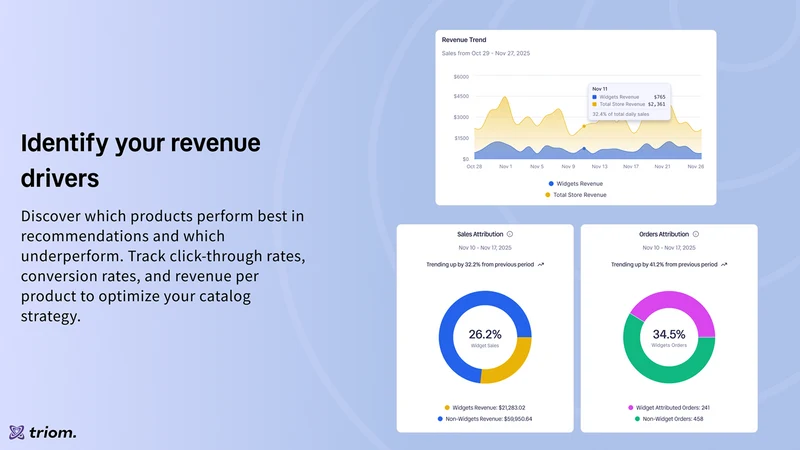Click "Trending up by 32.2% from previous period"

[480, 264]
